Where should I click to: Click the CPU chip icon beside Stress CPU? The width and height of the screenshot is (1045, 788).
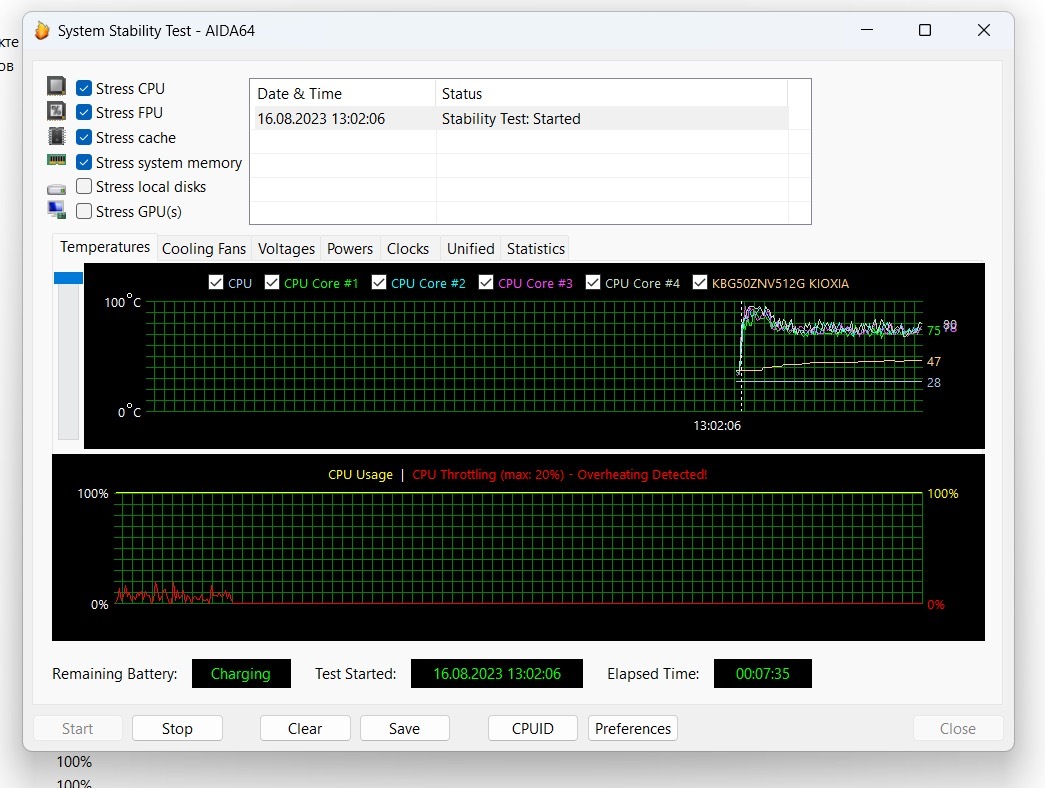point(57,87)
